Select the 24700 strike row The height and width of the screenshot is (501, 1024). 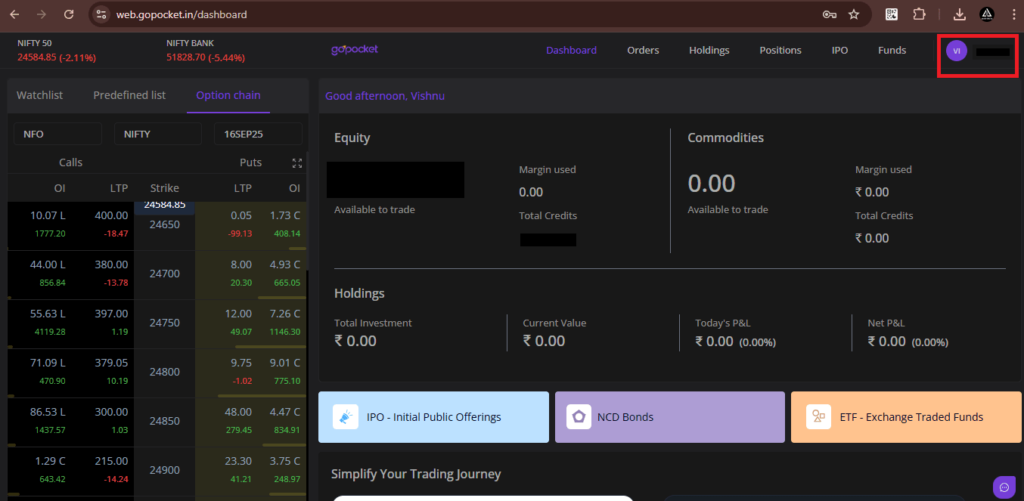coord(164,274)
